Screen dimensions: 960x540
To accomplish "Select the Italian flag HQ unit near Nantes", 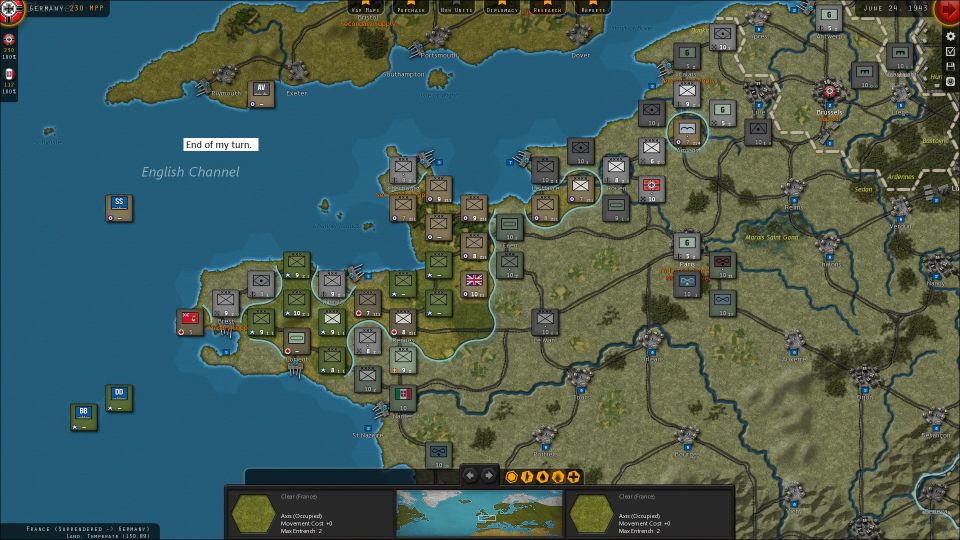I will pos(403,399).
